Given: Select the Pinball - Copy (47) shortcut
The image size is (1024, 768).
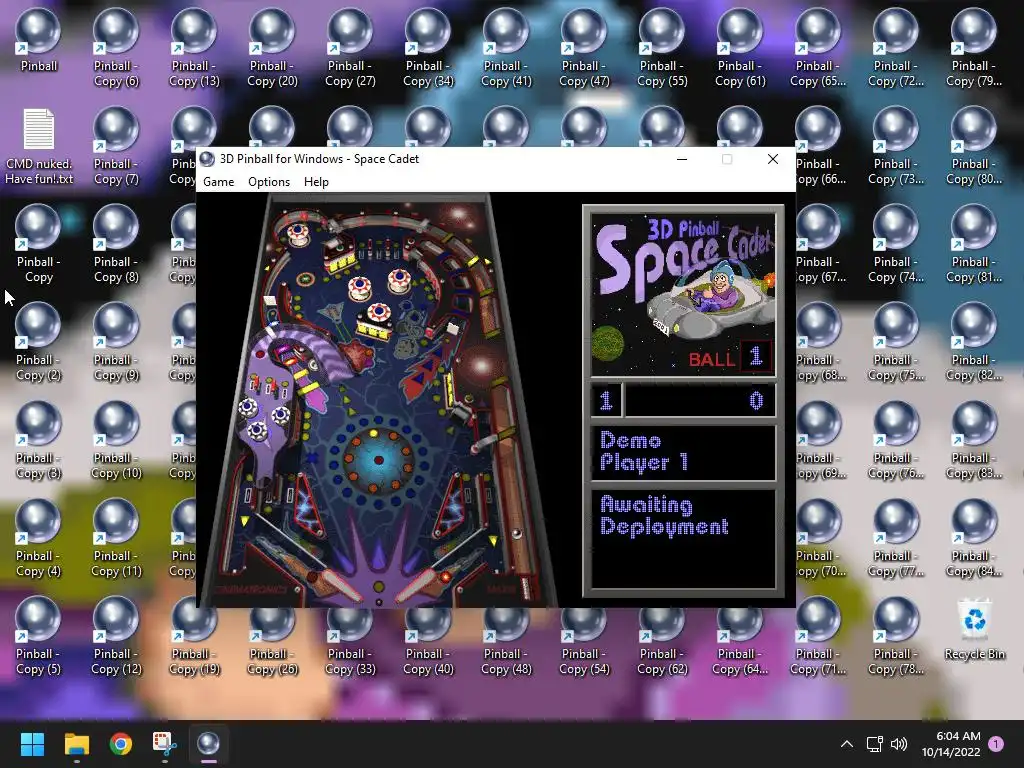Looking at the screenshot, I should coord(584,48).
